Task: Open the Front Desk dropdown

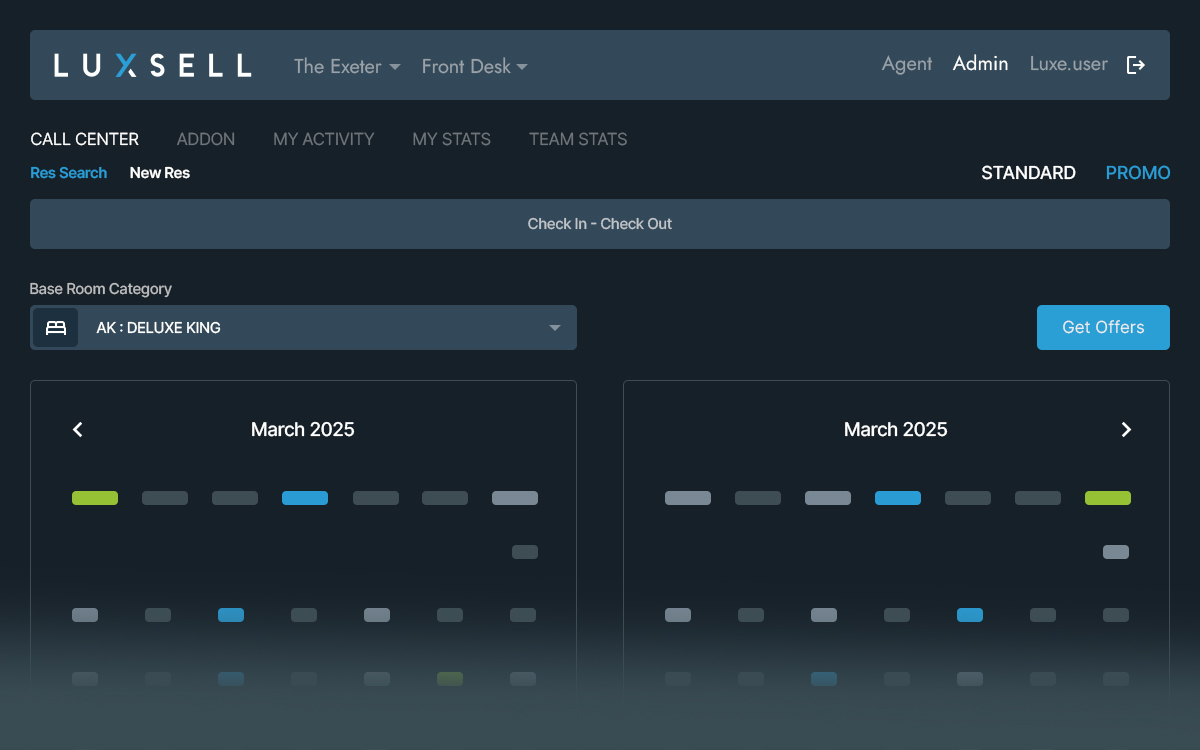Action: (474, 66)
